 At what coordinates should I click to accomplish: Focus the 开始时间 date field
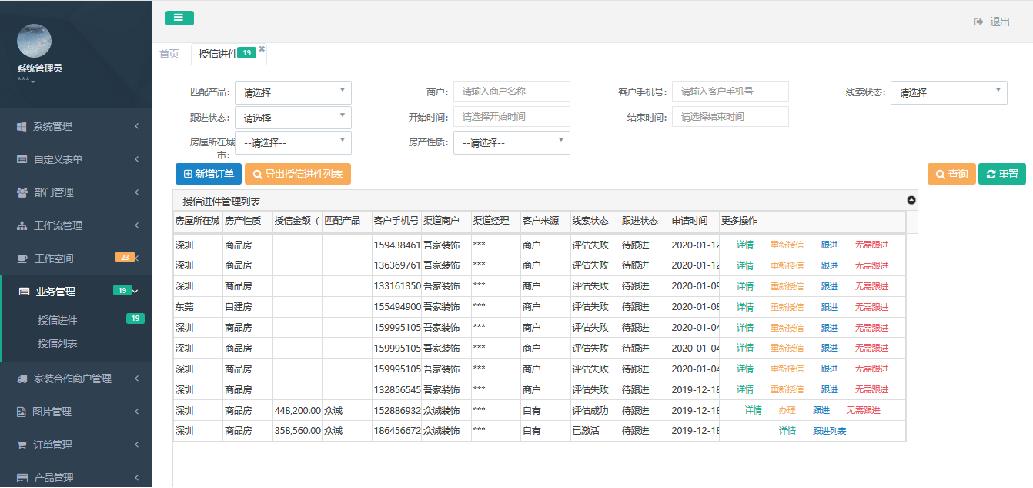coord(512,117)
